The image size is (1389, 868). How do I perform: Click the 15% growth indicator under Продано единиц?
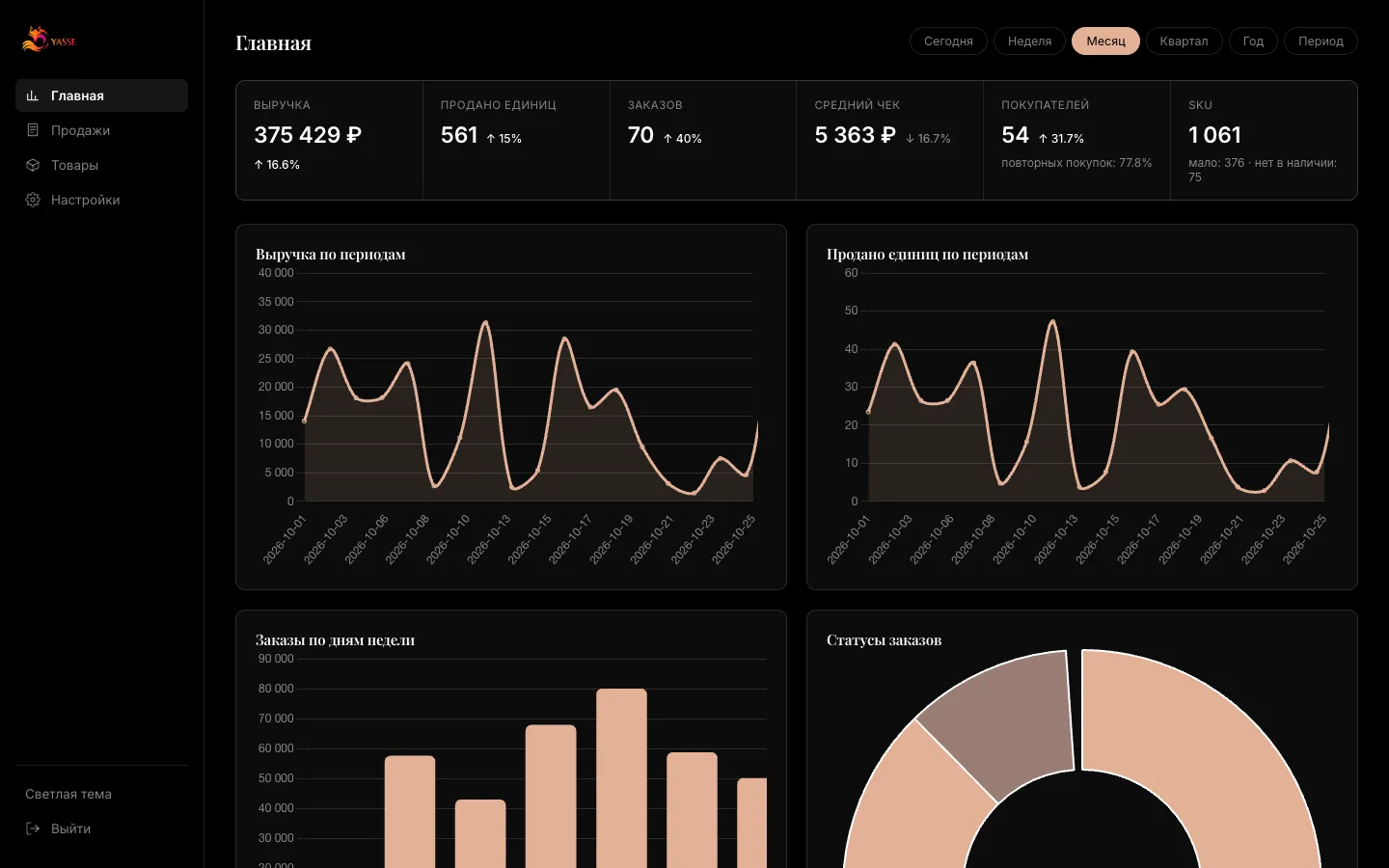pos(504,139)
